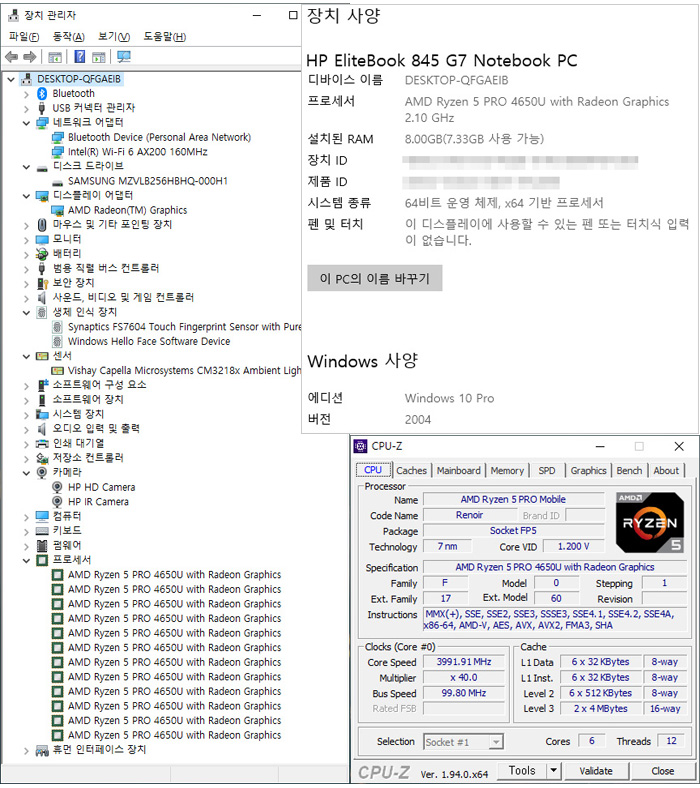Click the AMD Radeon(TM) Graphics adapter icon
The height and width of the screenshot is (788, 700).
click(x=57, y=210)
